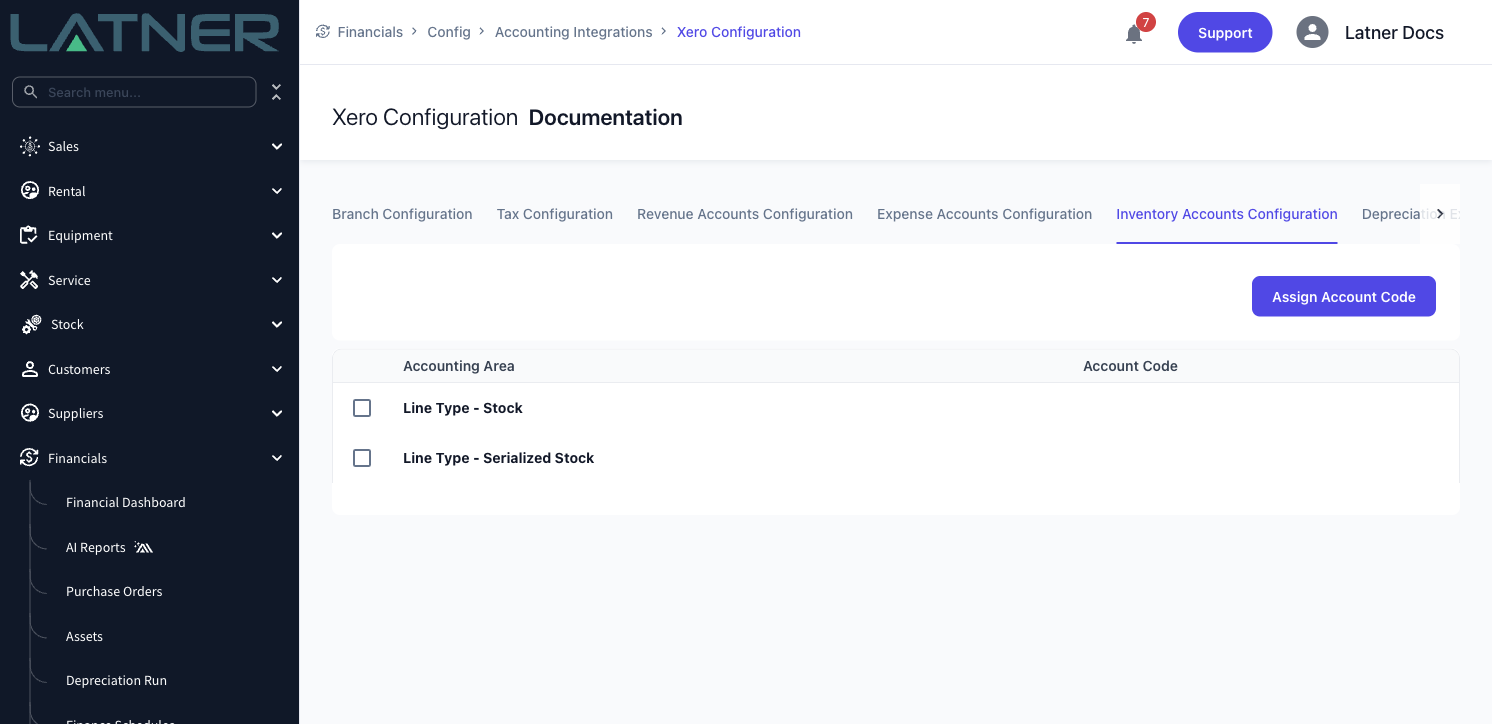The height and width of the screenshot is (724, 1492).
Task: Click the Suppliers menu icon
Action: point(30,413)
